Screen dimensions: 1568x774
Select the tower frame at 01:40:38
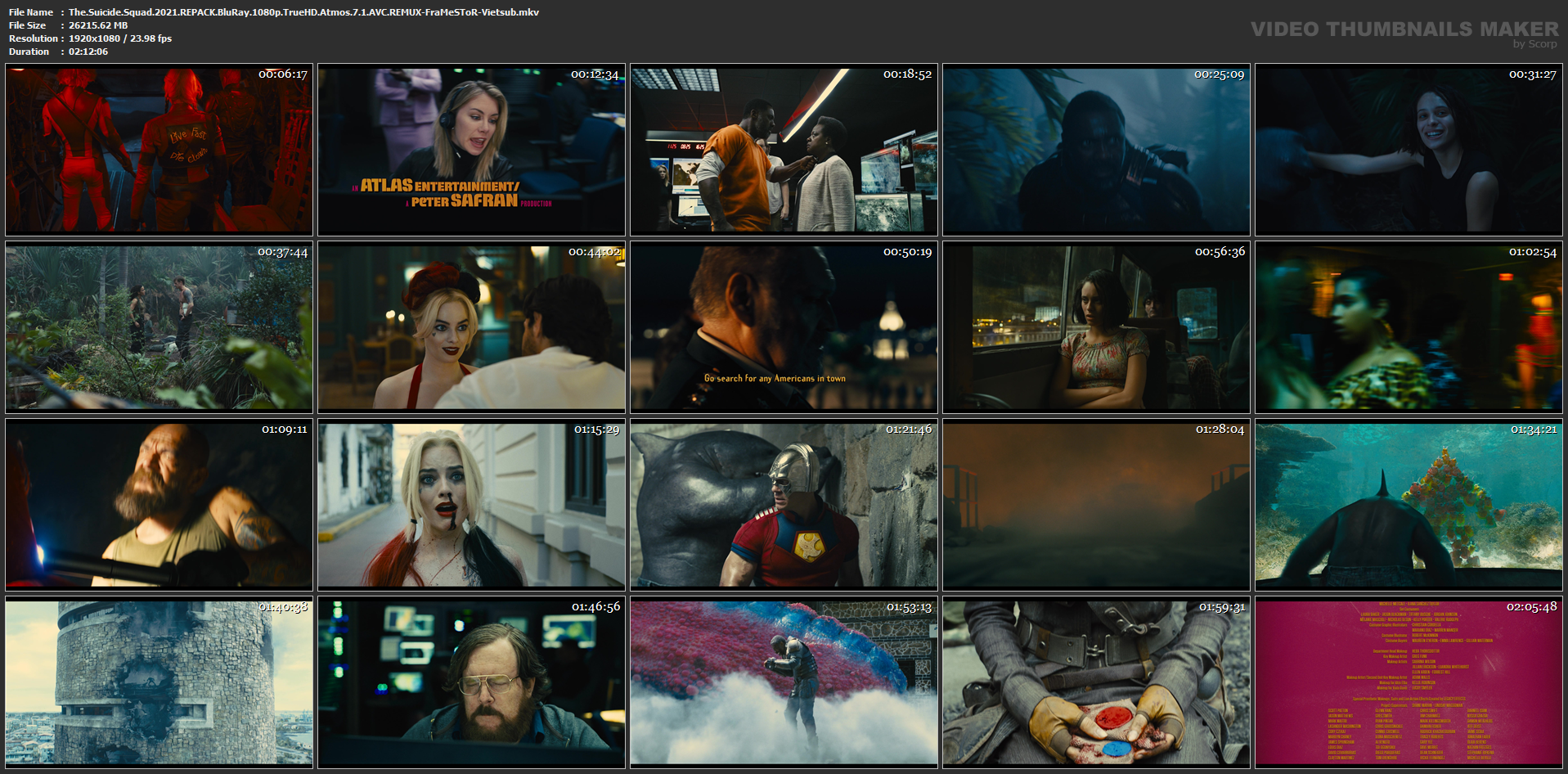pos(159,682)
